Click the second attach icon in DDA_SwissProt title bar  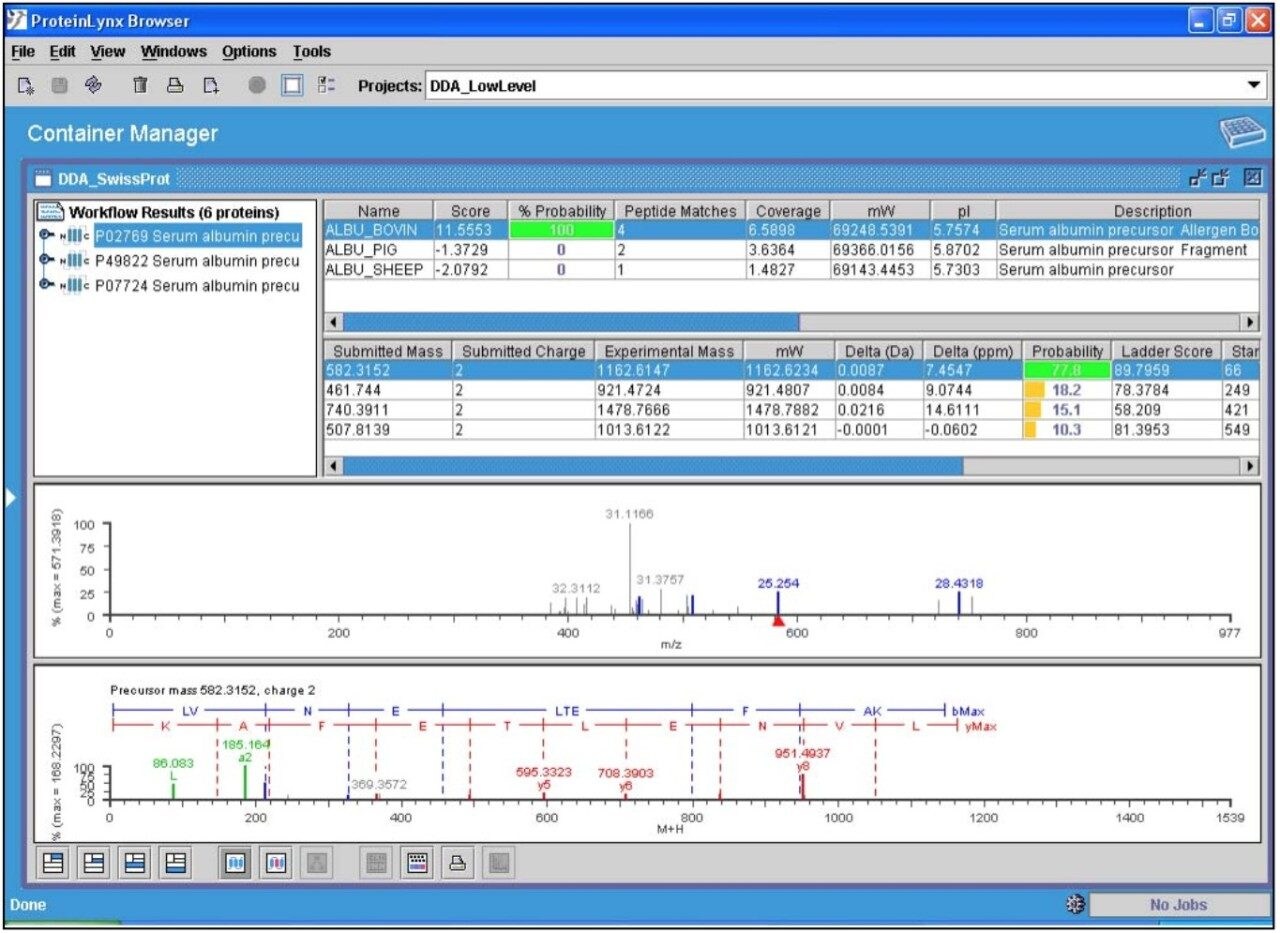1218,179
